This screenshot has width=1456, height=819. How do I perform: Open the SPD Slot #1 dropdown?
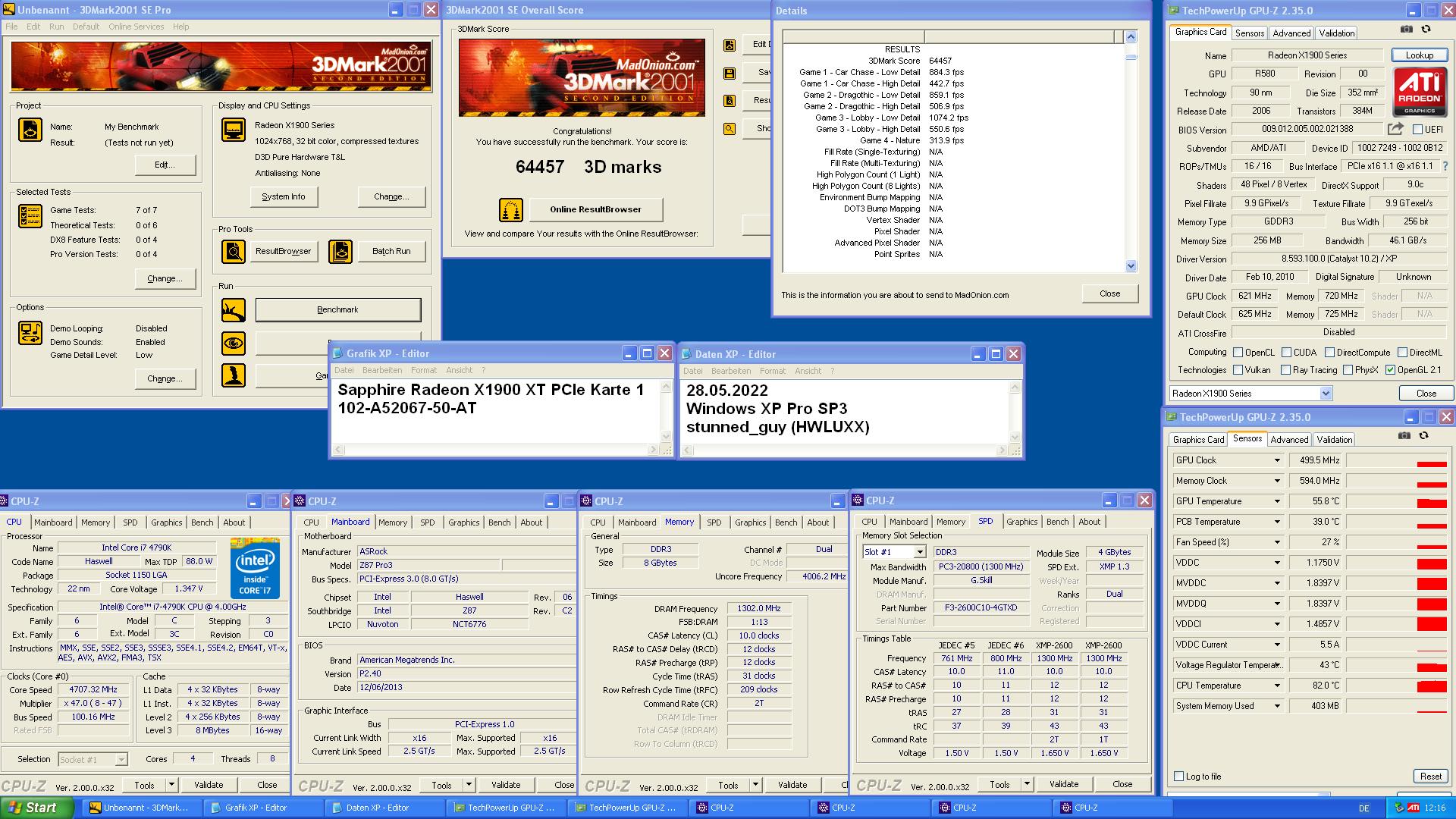919,552
